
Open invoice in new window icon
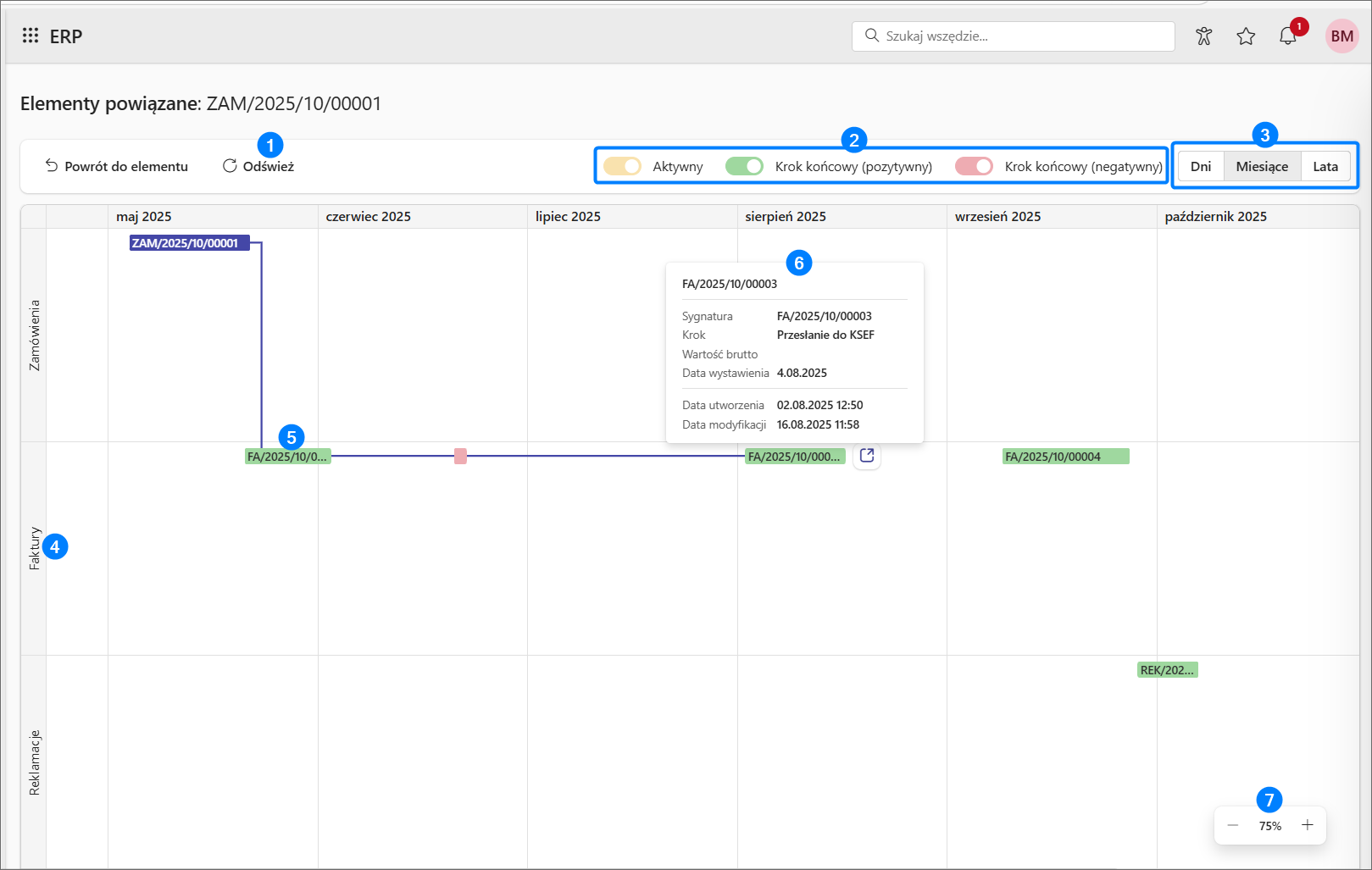click(866, 456)
